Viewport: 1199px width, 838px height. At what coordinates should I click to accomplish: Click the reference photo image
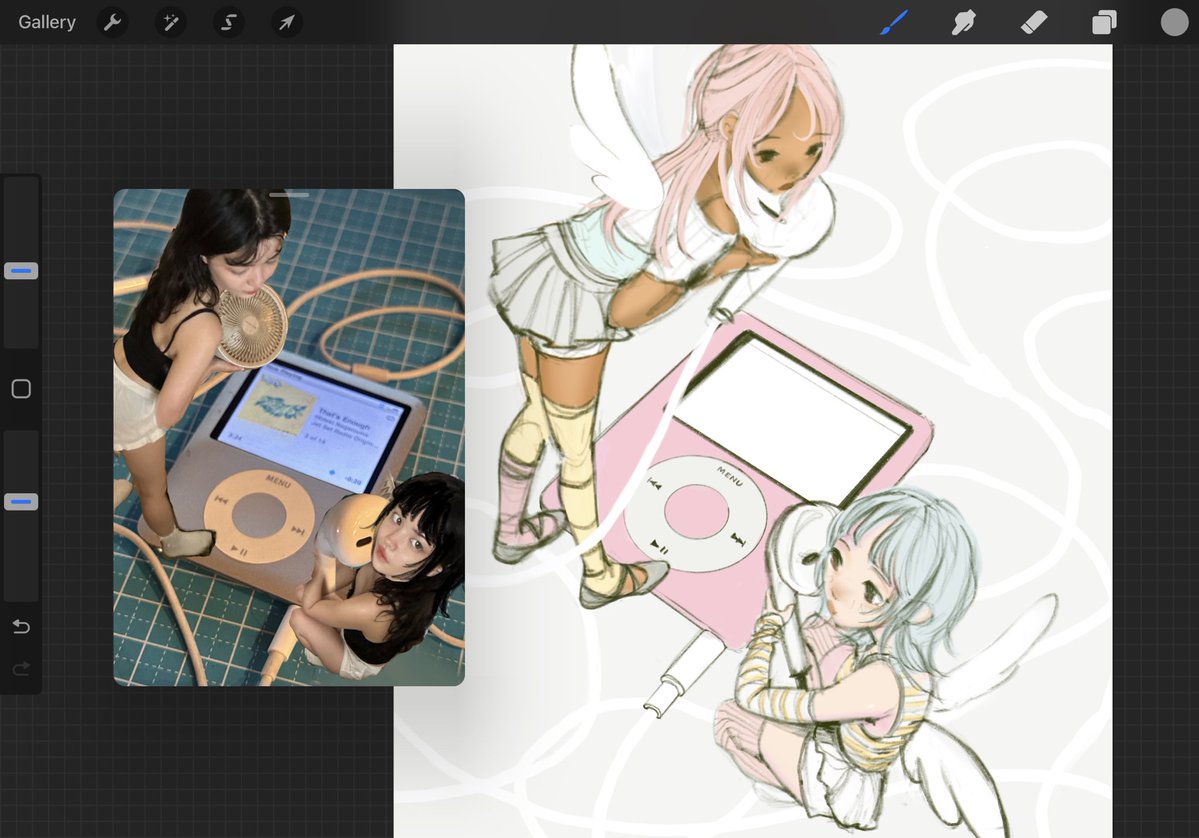(289, 437)
